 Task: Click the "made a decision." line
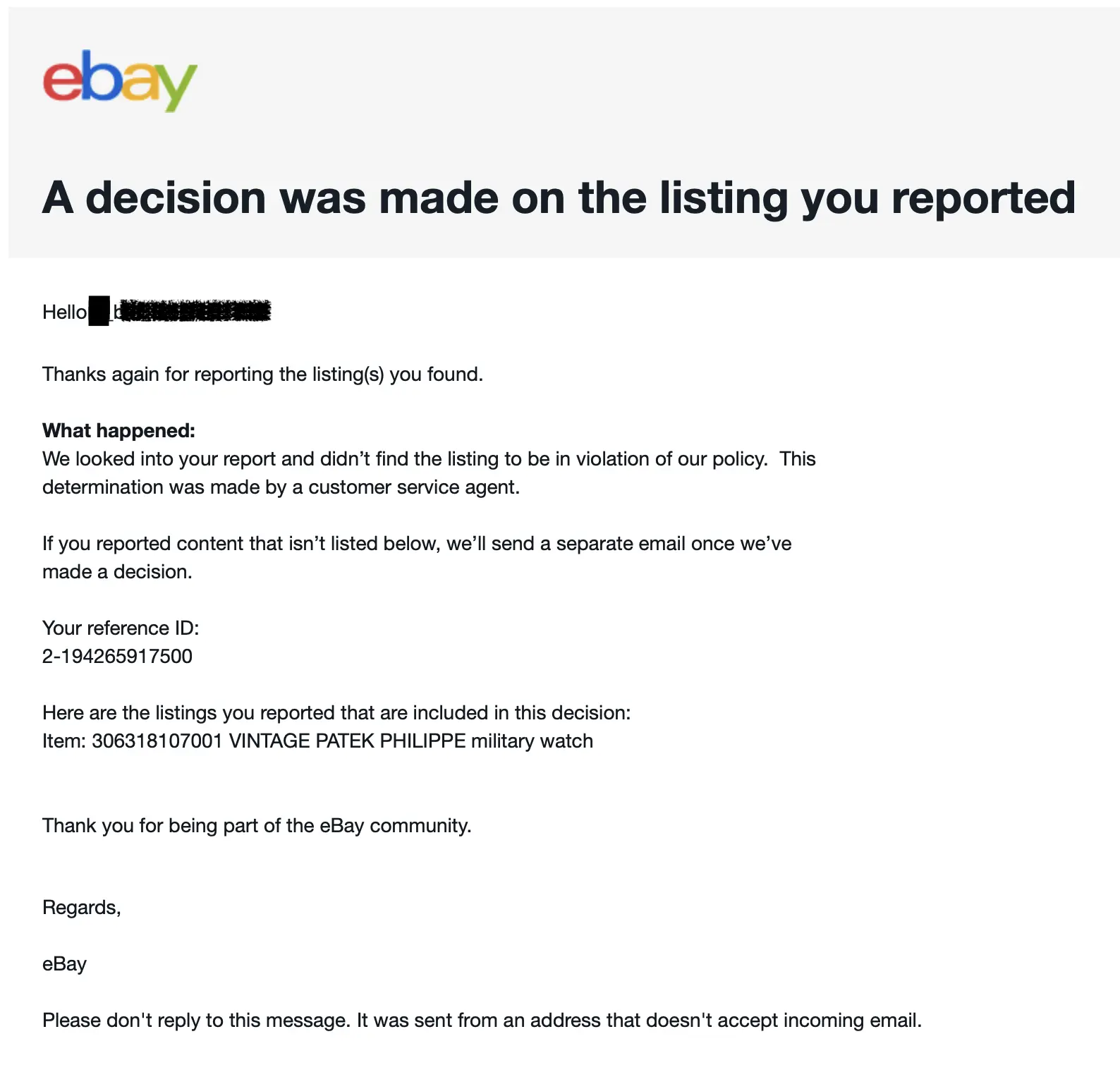117,571
